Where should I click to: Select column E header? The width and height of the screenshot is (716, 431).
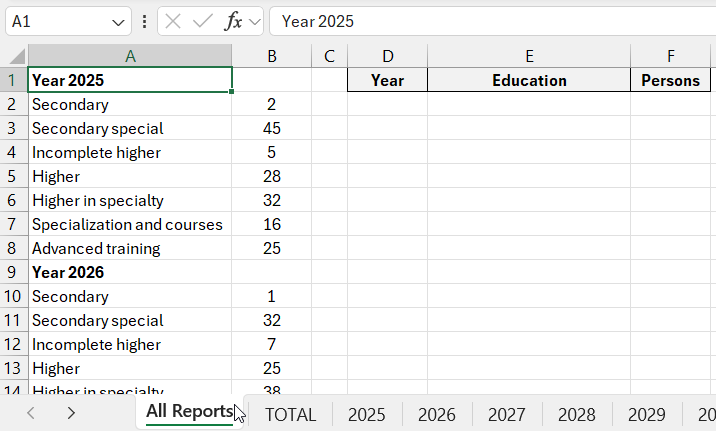click(529, 56)
